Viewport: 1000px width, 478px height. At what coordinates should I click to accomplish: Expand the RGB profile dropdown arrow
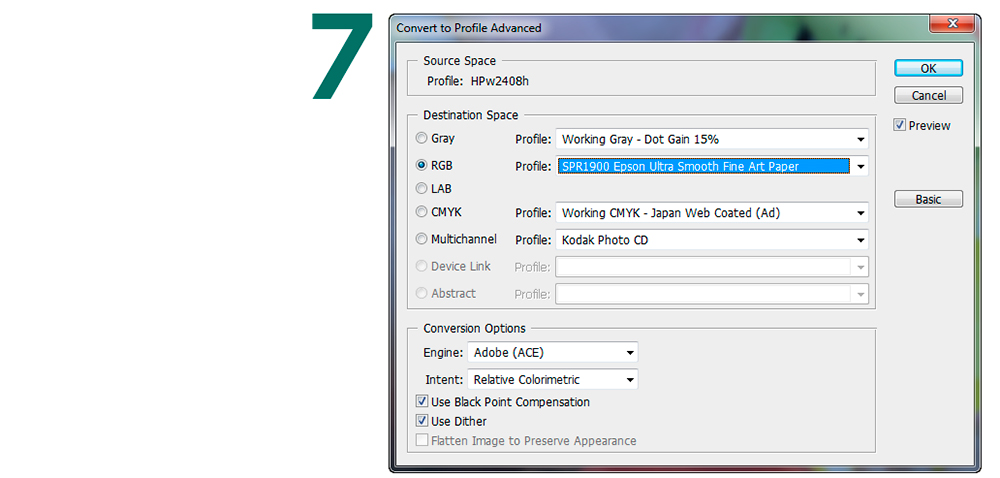pos(860,167)
